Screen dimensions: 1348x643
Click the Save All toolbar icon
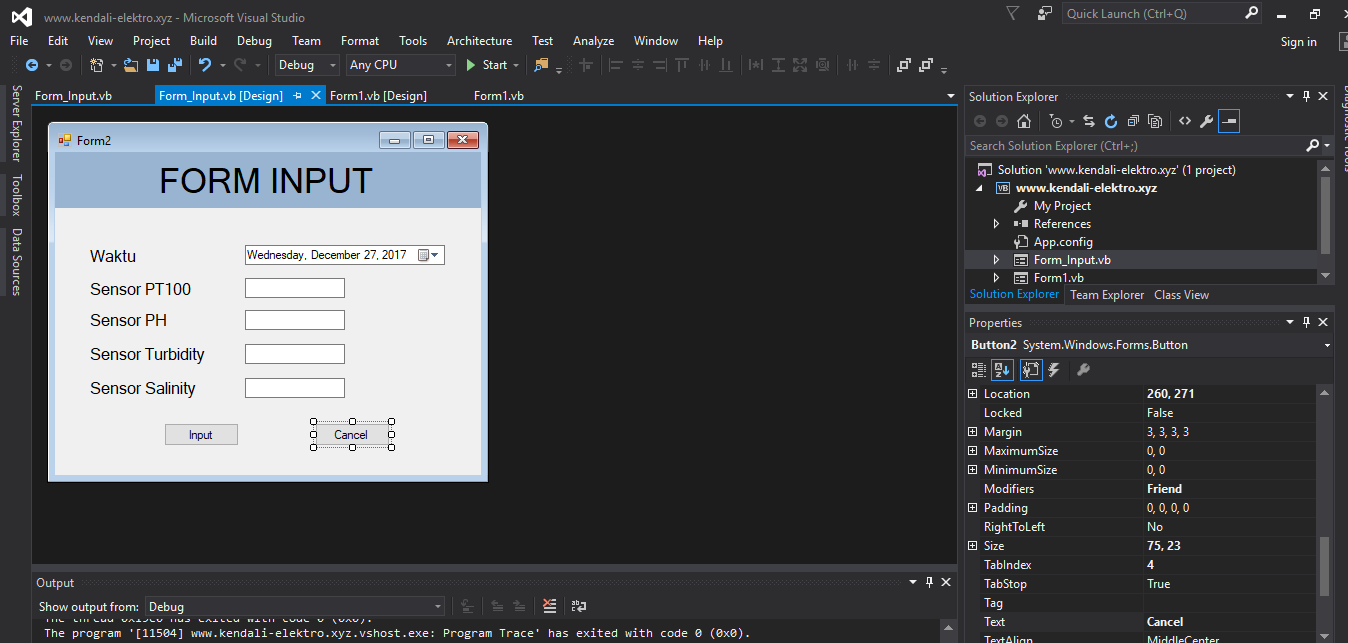tap(175, 65)
